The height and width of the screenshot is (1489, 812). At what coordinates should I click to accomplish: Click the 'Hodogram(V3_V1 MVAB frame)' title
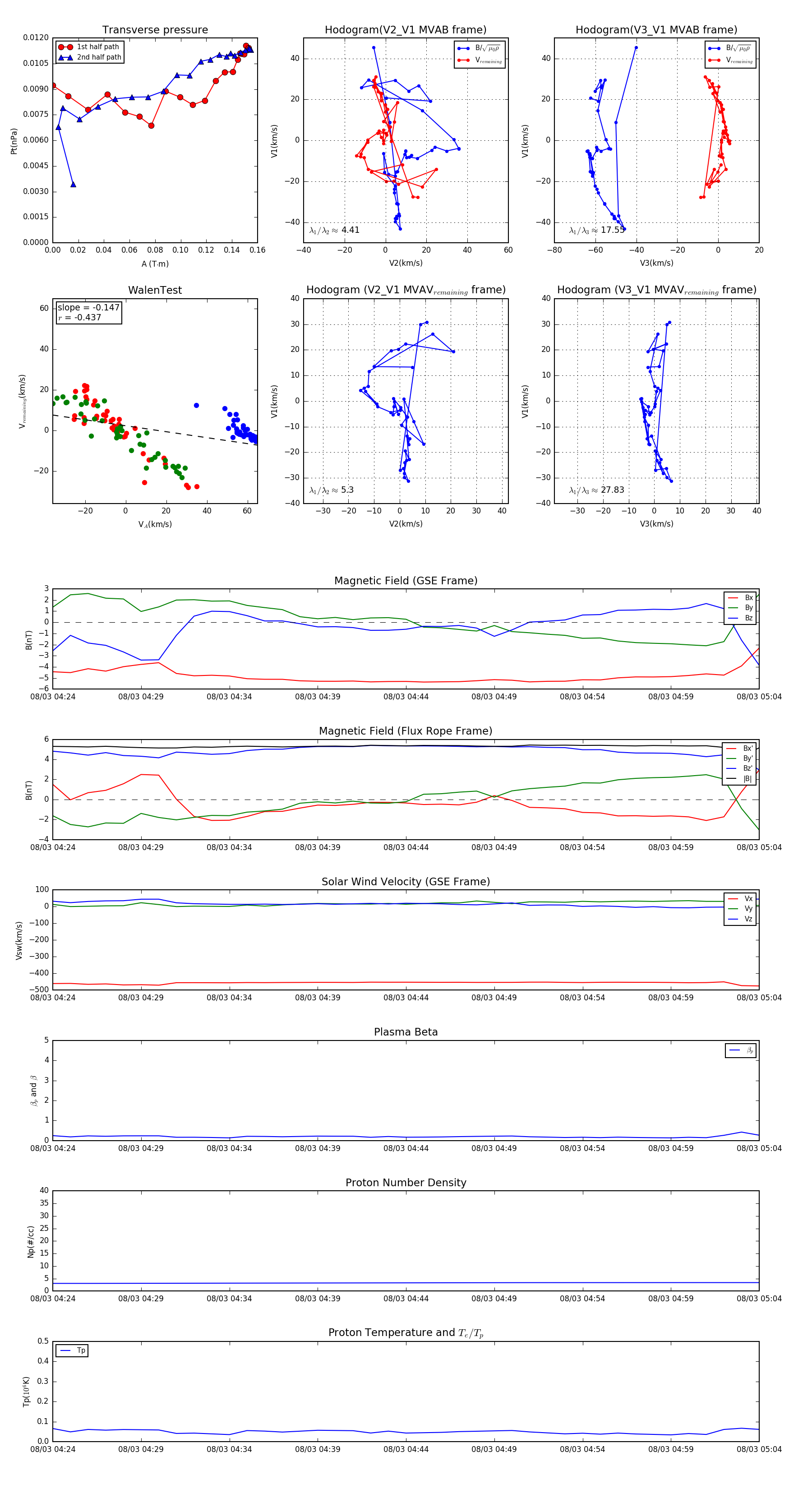pos(656,29)
